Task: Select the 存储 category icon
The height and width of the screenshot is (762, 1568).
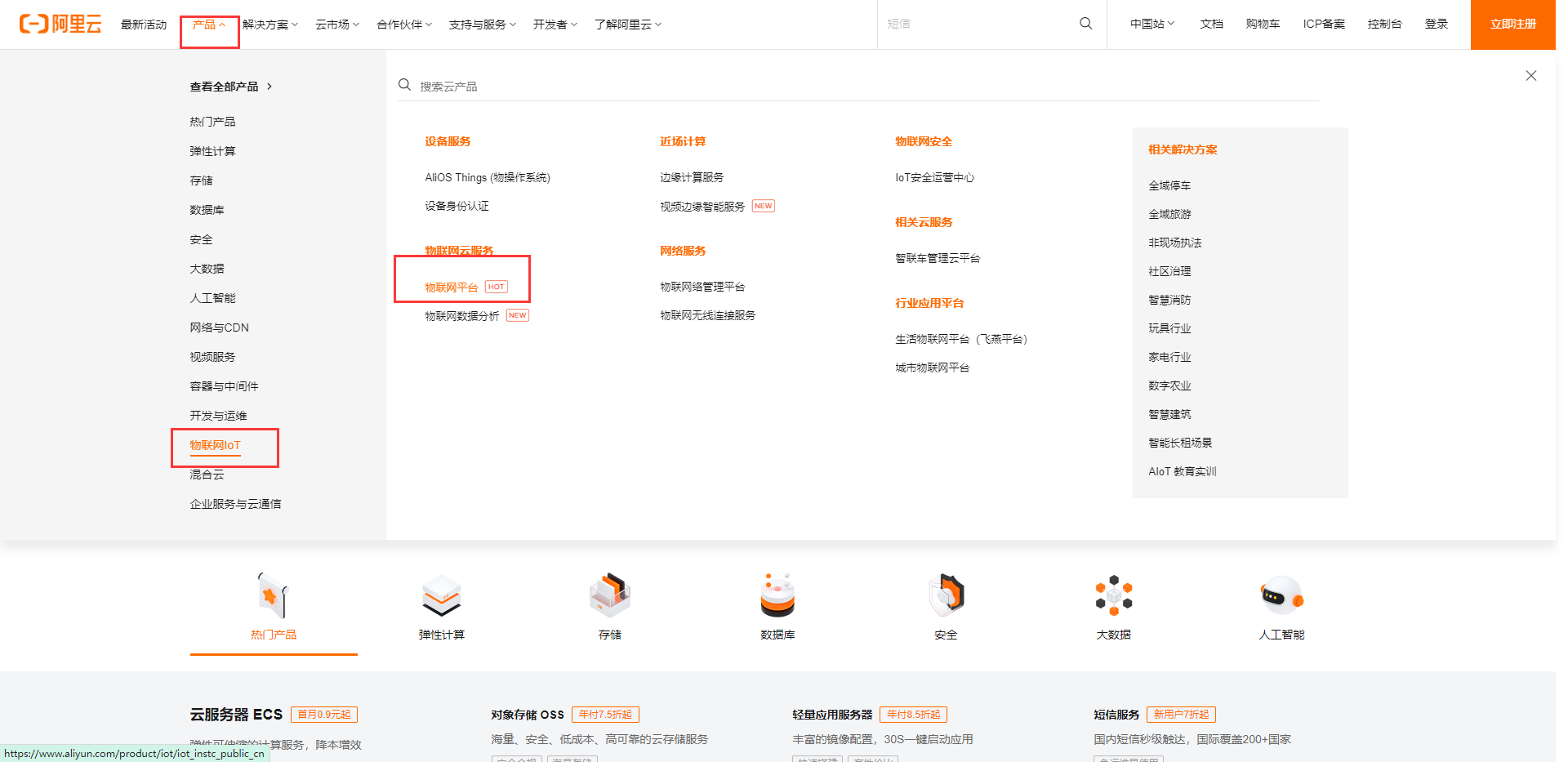Action: (610, 595)
